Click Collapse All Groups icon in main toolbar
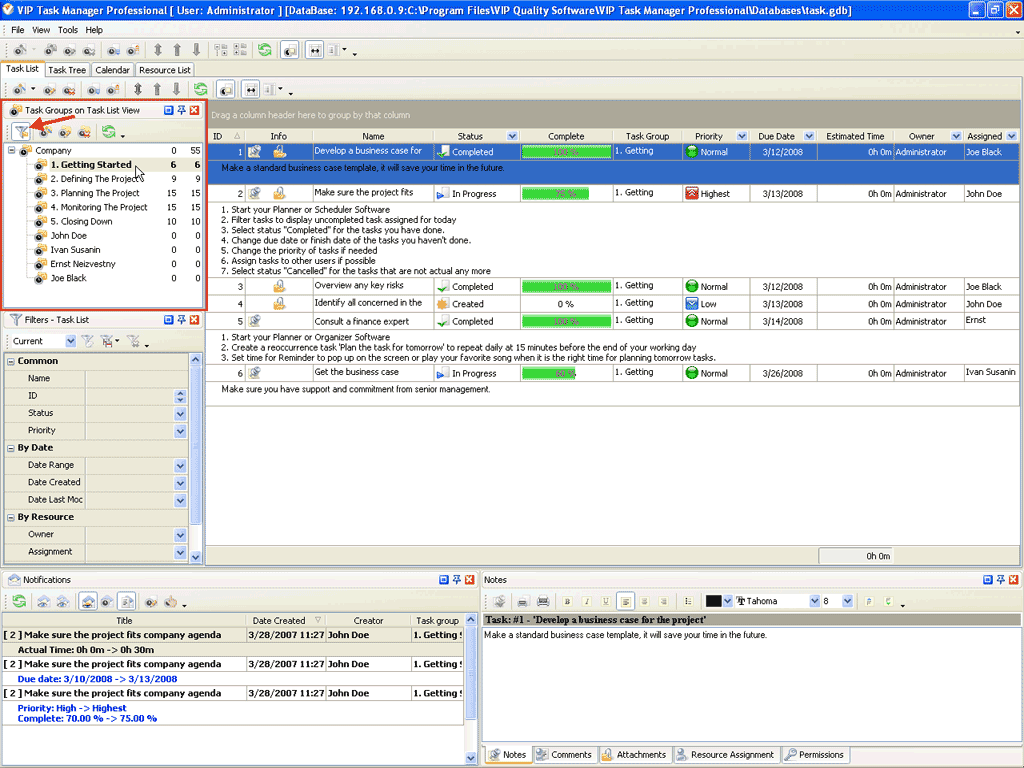The height and width of the screenshot is (768, 1024). (240, 50)
